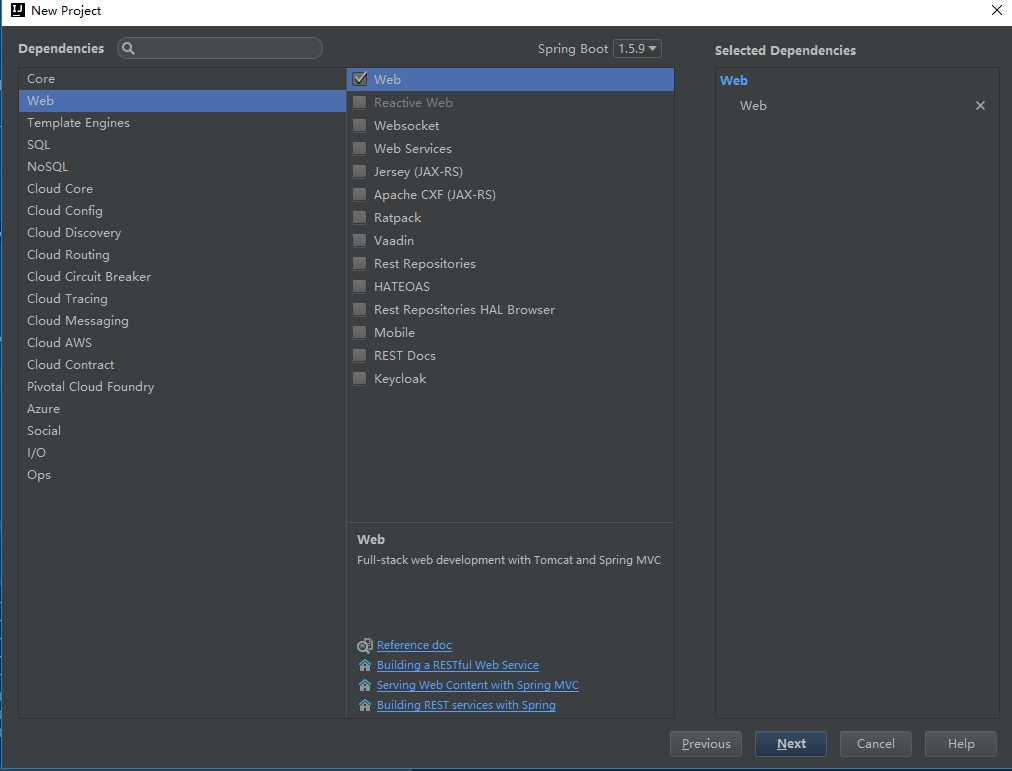Click the IntelliJ logo in title bar
Image resolution: width=1012 pixels, height=771 pixels.
tap(17, 10)
